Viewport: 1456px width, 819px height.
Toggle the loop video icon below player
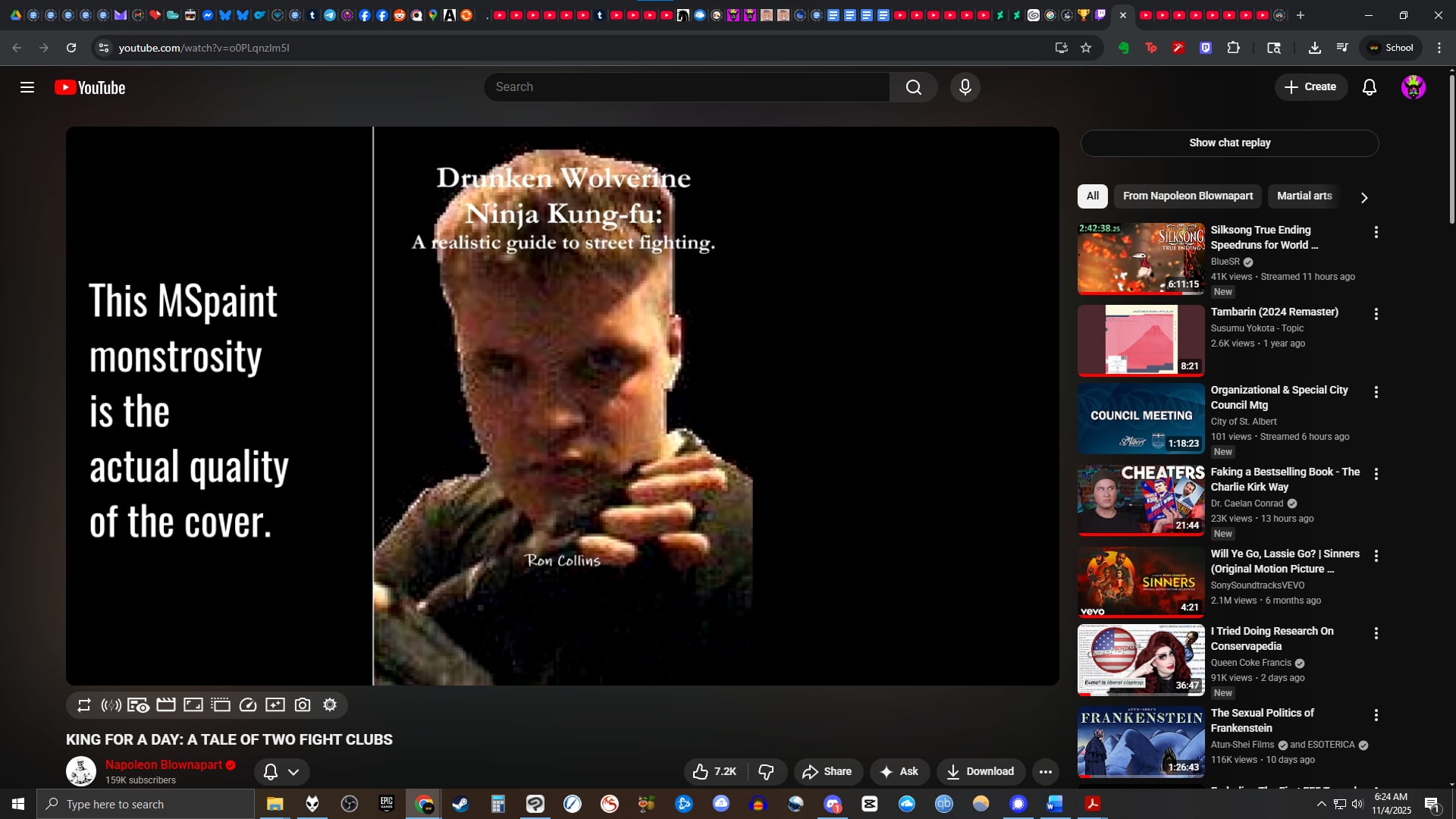(x=84, y=705)
